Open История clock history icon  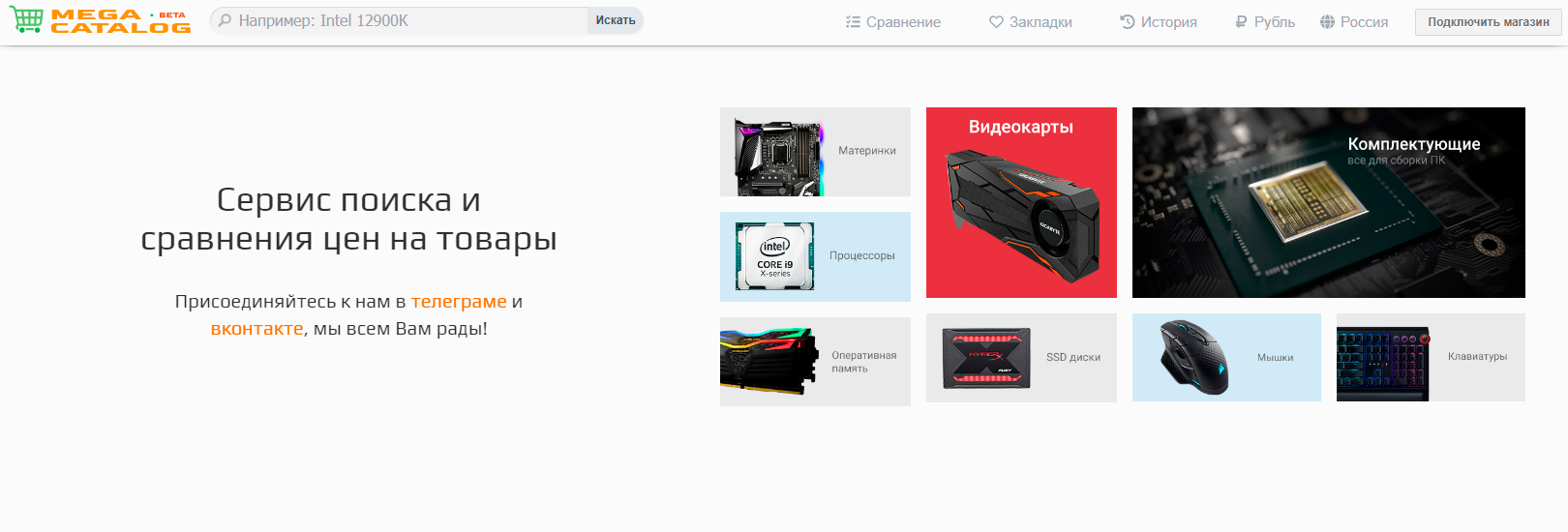1127,21
